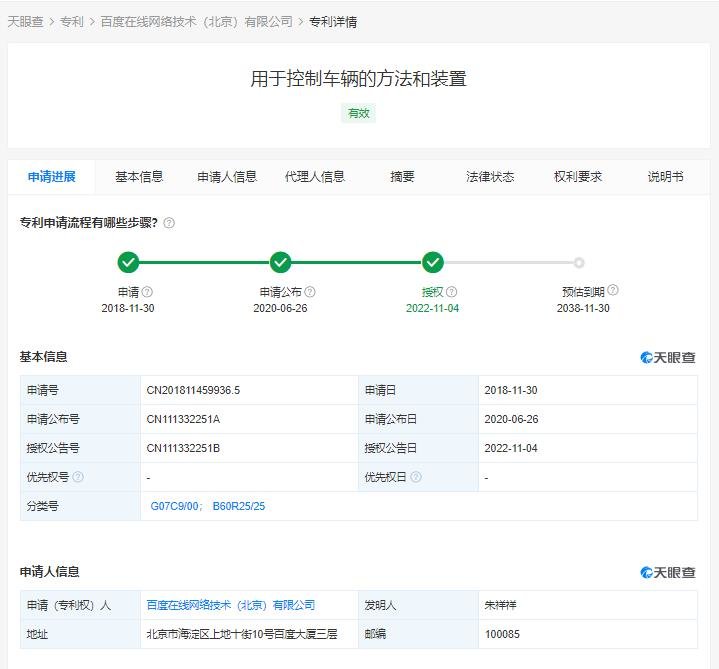
Task: Click question mark icon beside 预估到期
Action: (613, 290)
